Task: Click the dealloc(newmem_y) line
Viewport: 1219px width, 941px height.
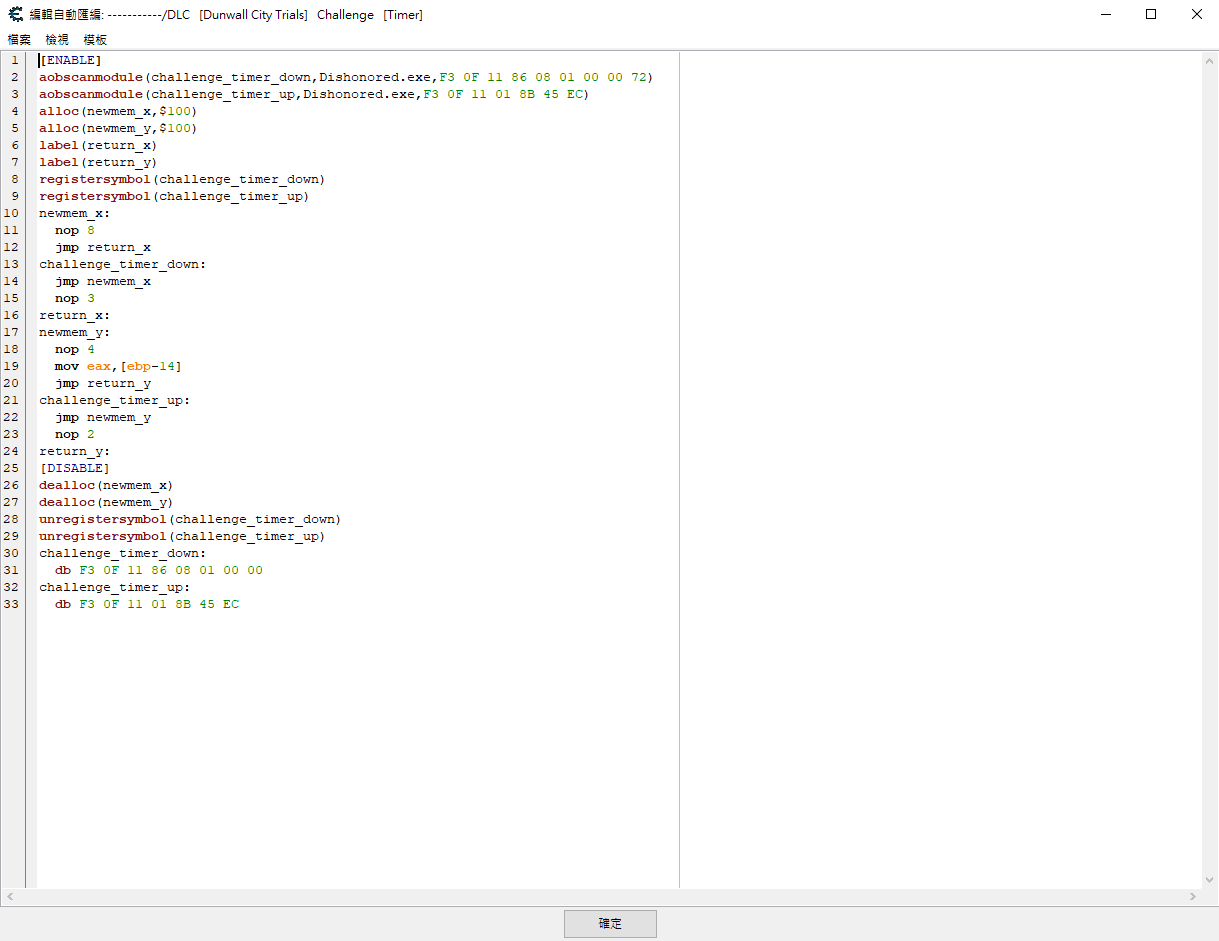Action: [106, 502]
